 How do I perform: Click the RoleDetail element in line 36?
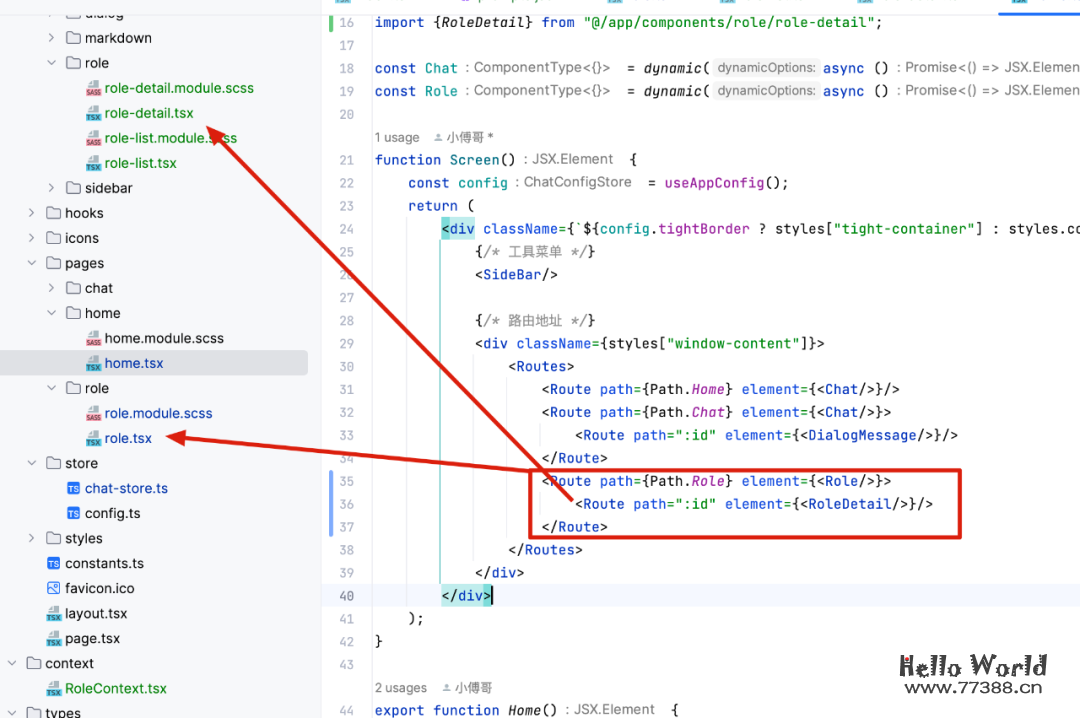pos(849,504)
